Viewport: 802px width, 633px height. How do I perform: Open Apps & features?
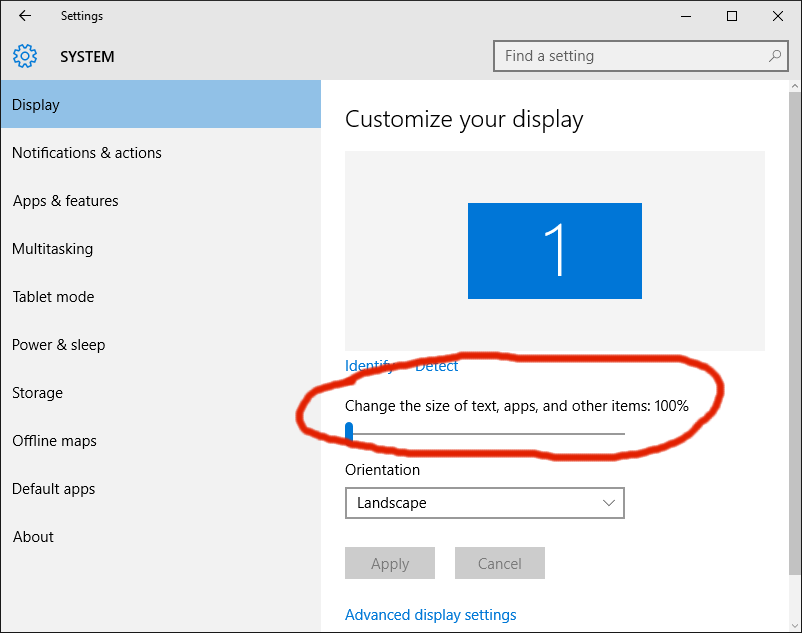(x=161, y=200)
